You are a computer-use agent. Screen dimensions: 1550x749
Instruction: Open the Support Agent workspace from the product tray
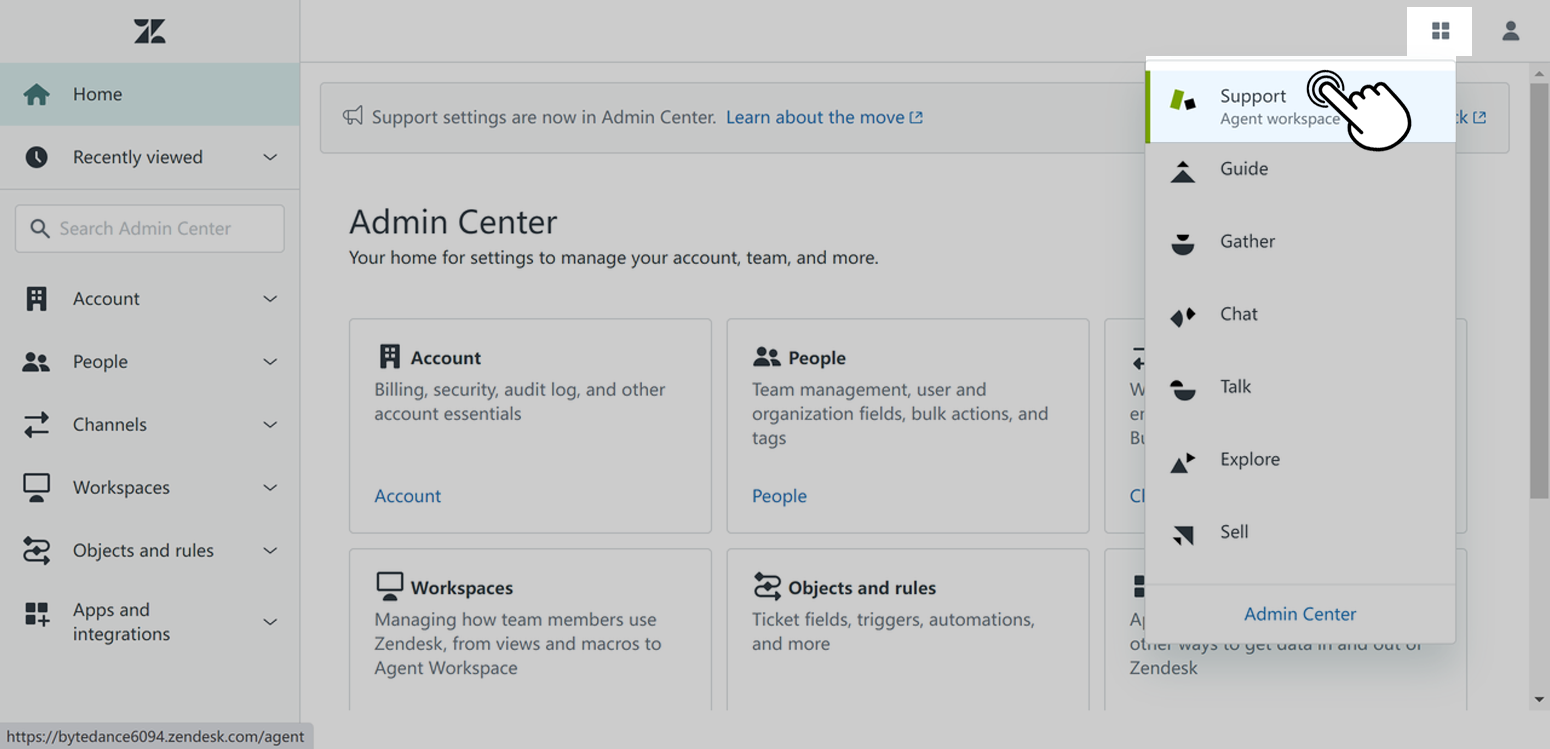pyautogui.click(x=1253, y=96)
